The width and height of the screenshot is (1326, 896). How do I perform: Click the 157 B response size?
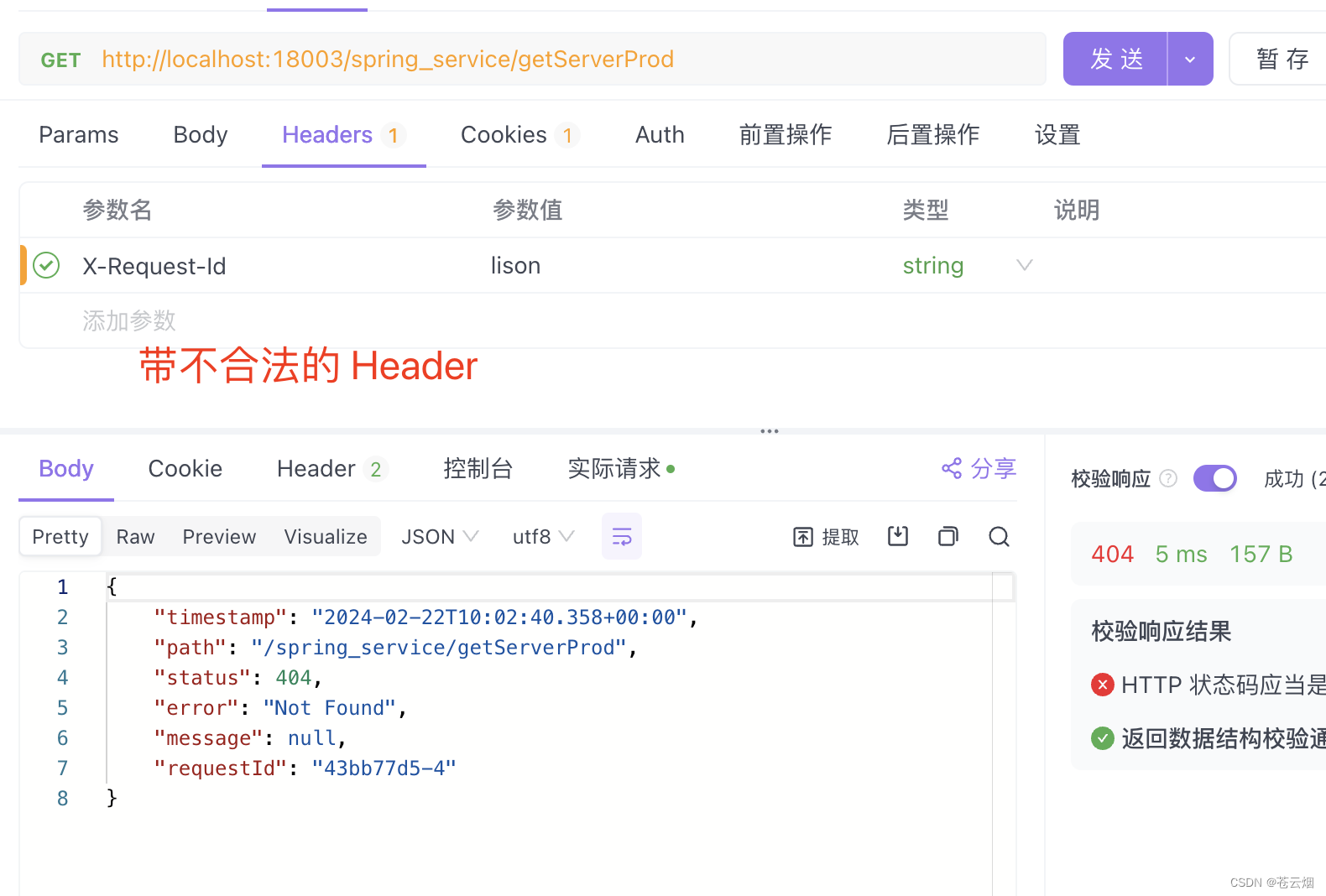[1261, 554]
